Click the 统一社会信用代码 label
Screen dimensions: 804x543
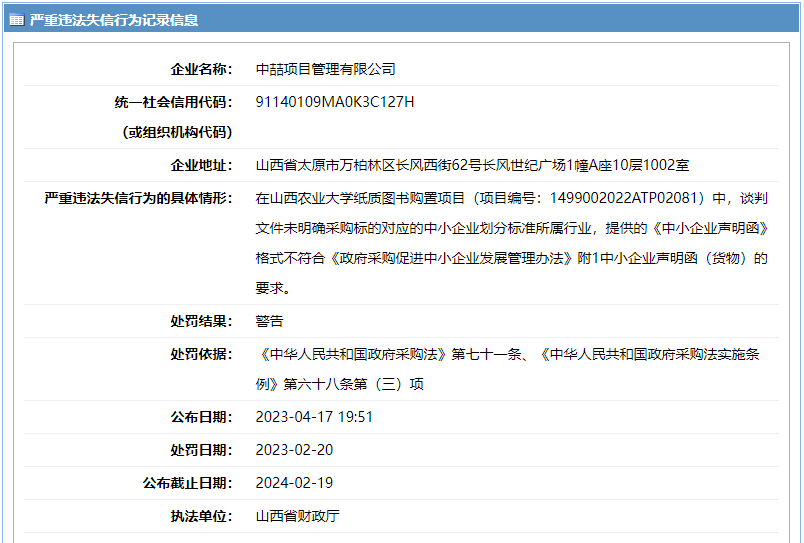pyautogui.click(x=173, y=102)
